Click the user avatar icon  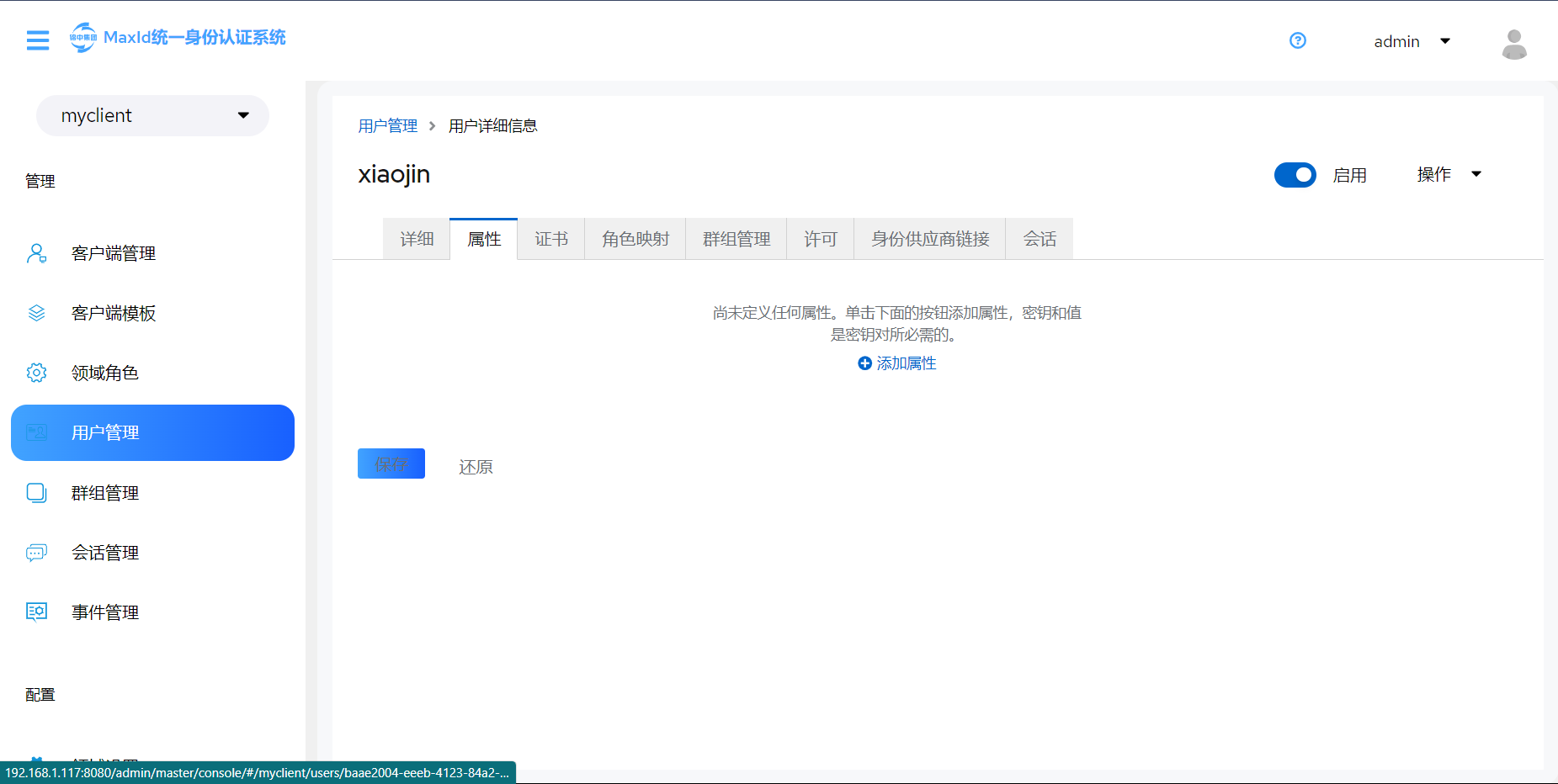[1514, 44]
